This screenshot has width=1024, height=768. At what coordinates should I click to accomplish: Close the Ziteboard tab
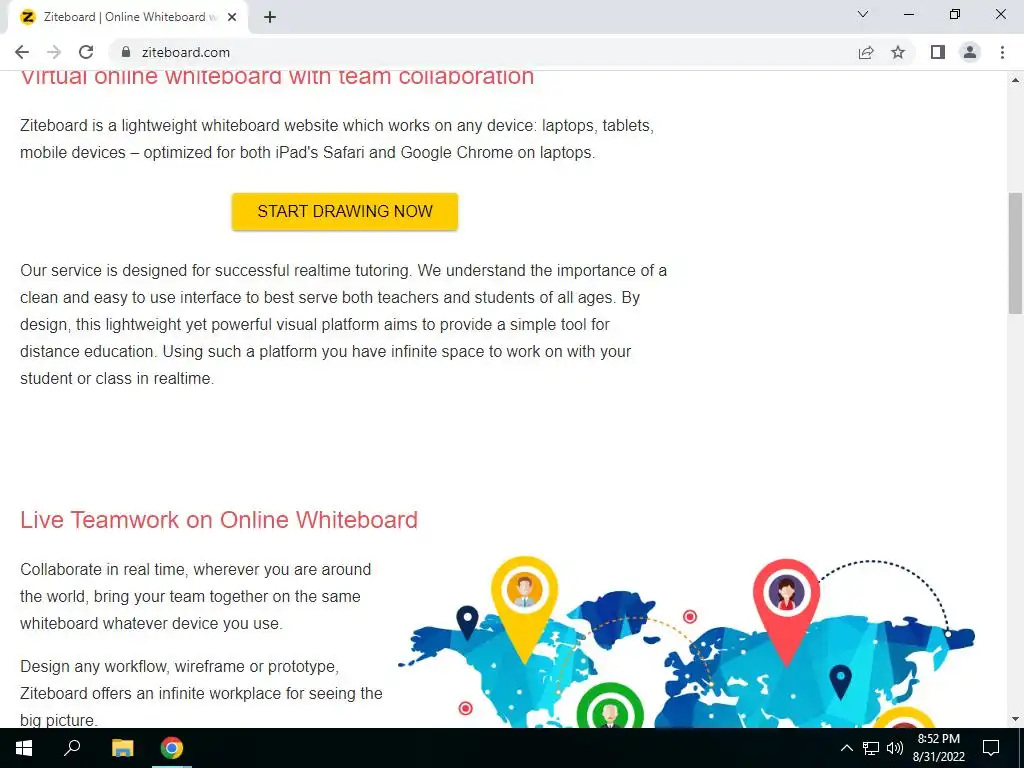pos(232,17)
